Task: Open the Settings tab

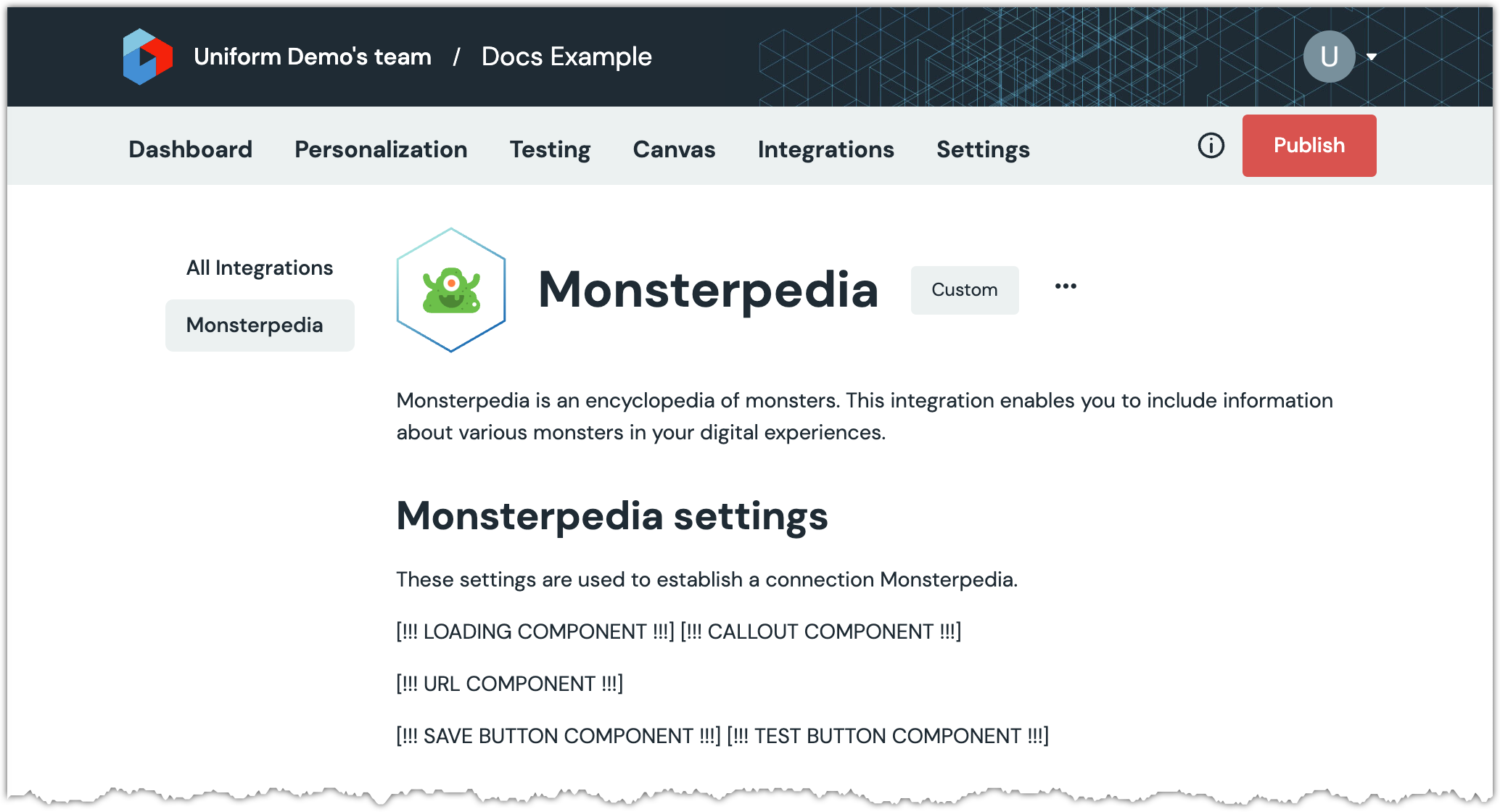Action: tap(983, 149)
